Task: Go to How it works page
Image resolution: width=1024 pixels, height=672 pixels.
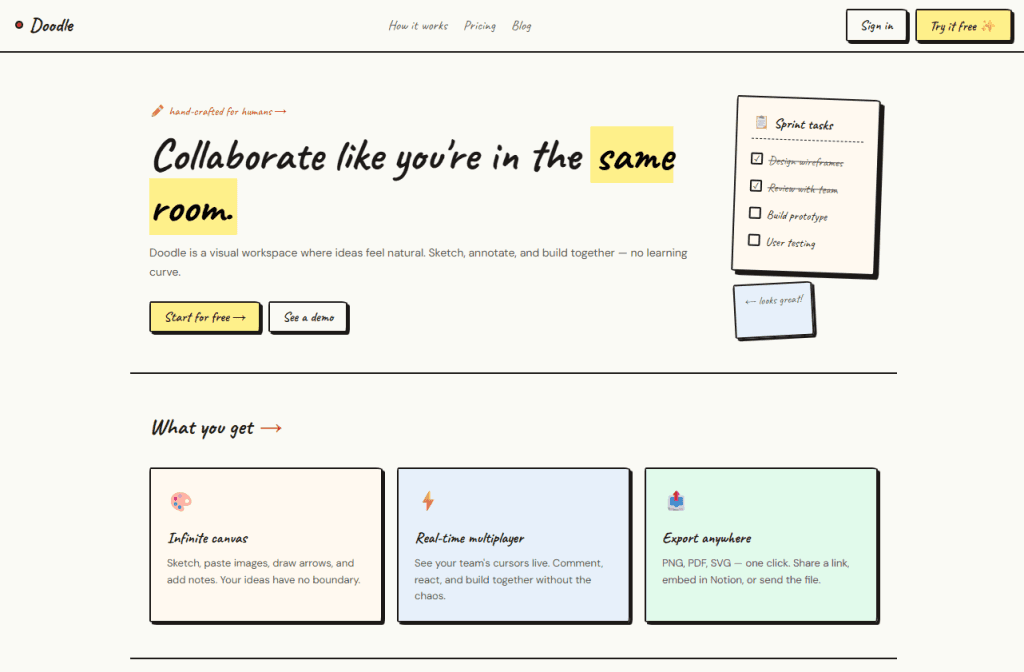Action: [x=418, y=26]
